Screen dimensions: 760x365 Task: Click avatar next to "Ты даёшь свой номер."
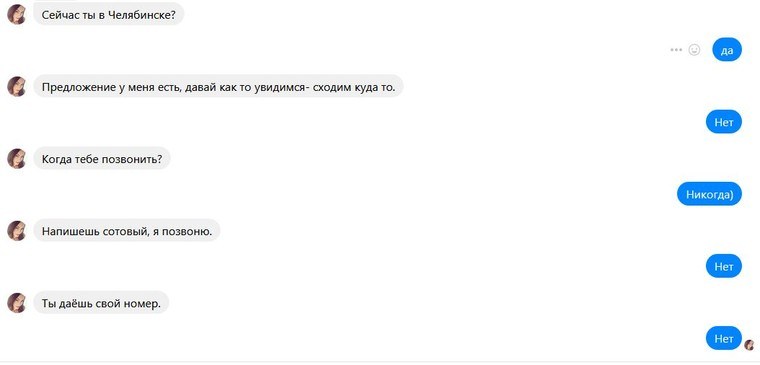[16, 302]
